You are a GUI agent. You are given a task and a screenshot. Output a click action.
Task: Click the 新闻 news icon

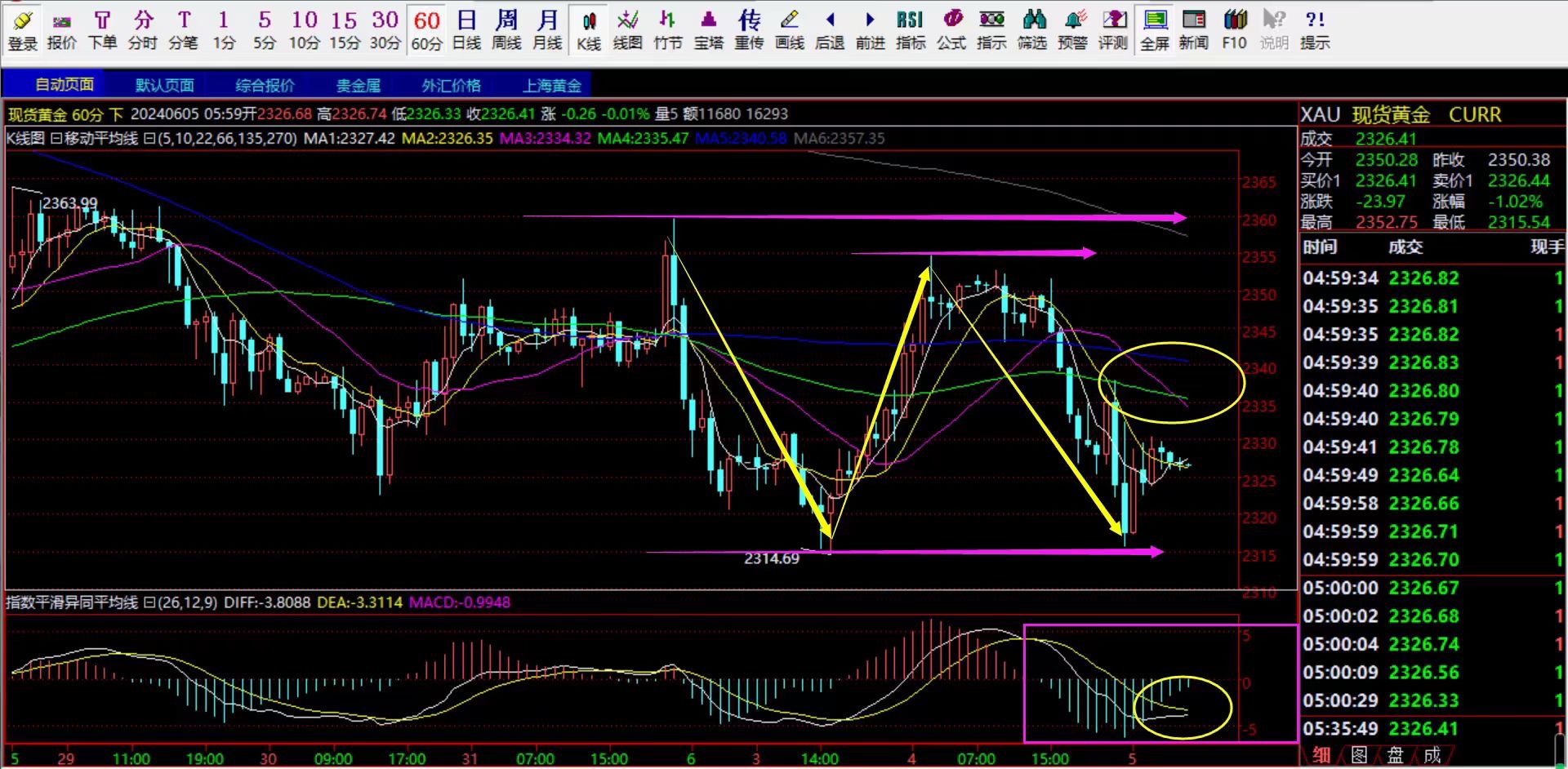click(1193, 30)
